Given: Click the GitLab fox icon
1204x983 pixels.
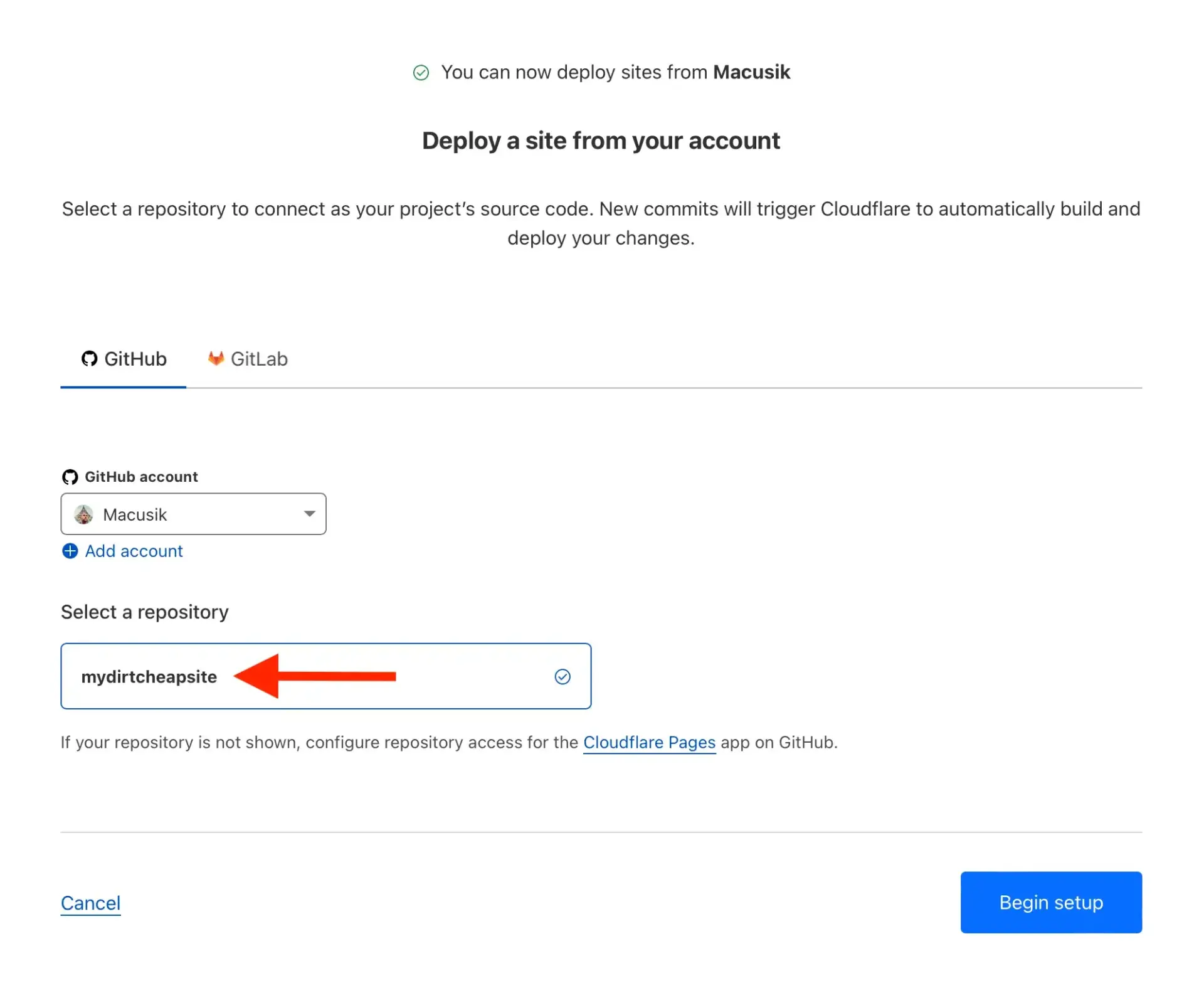Looking at the screenshot, I should click(215, 358).
